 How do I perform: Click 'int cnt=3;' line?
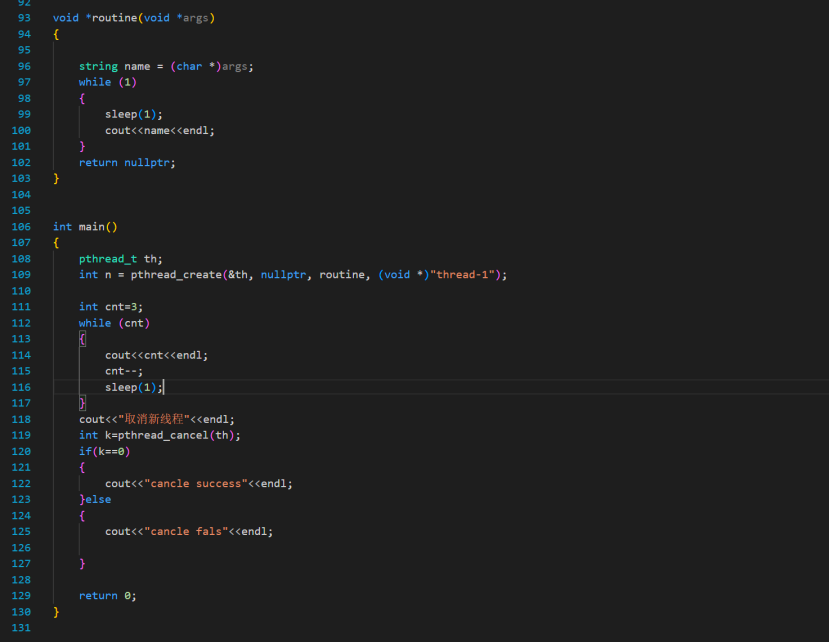tap(111, 307)
